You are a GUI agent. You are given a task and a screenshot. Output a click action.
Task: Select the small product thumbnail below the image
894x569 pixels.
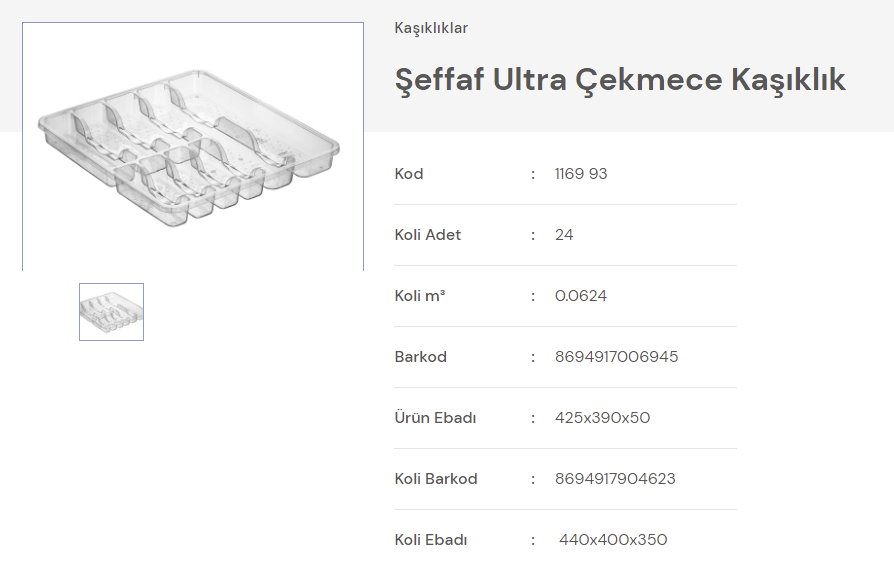pyautogui.click(x=111, y=311)
